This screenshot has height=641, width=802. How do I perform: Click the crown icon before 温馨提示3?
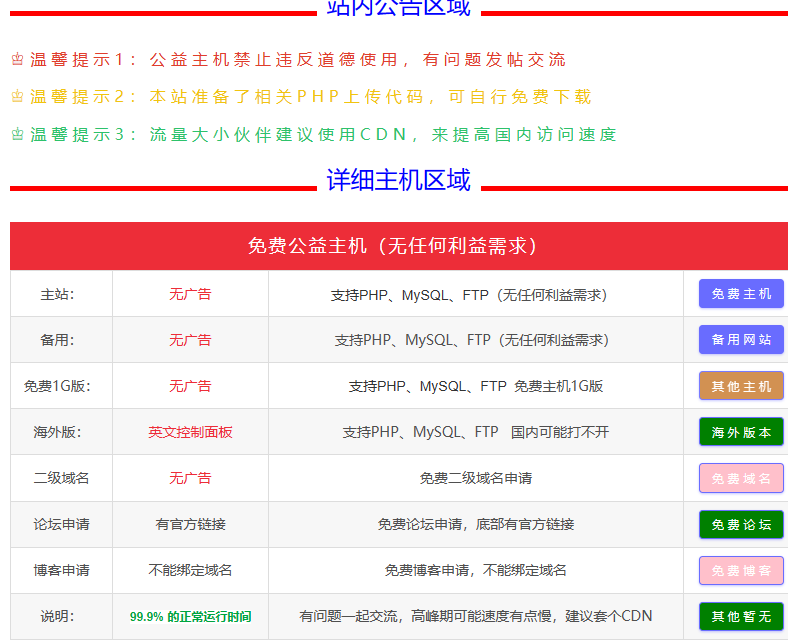[x=16, y=132]
